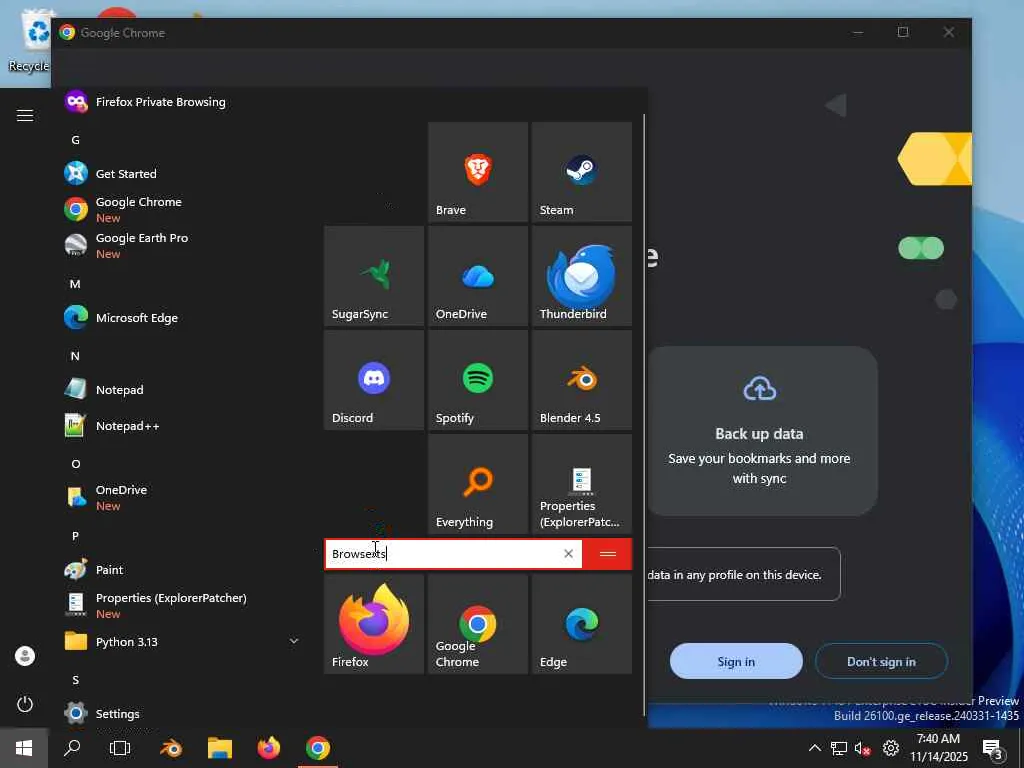
Task: Clear the tile group name text
Action: pos(568,554)
